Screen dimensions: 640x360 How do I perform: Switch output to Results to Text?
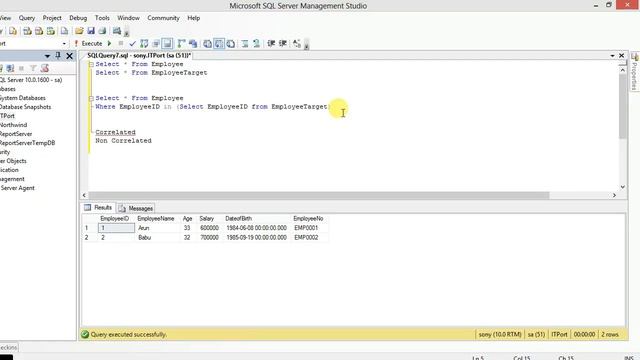click(x=207, y=43)
